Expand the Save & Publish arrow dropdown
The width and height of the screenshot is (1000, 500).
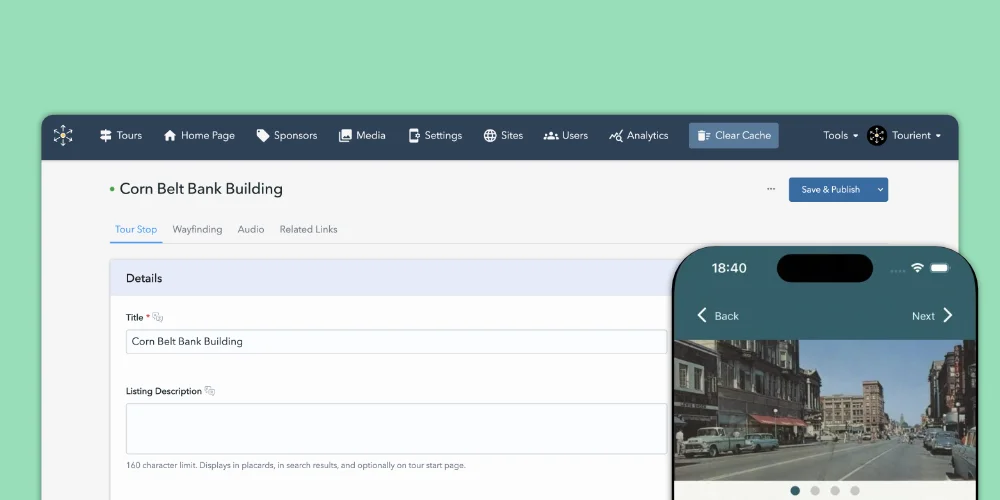[x=880, y=189]
